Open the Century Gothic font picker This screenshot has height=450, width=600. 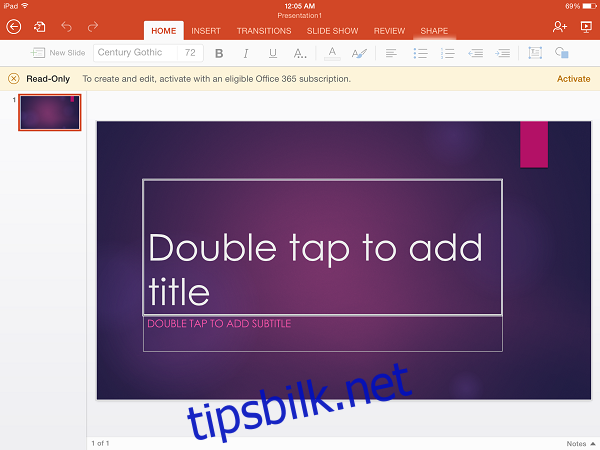pos(135,52)
